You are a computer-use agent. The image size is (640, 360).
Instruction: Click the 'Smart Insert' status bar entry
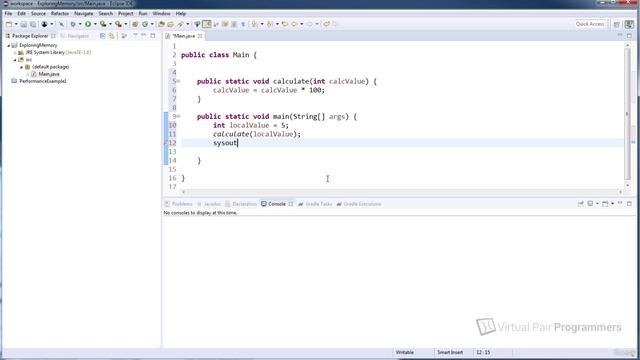coord(450,352)
